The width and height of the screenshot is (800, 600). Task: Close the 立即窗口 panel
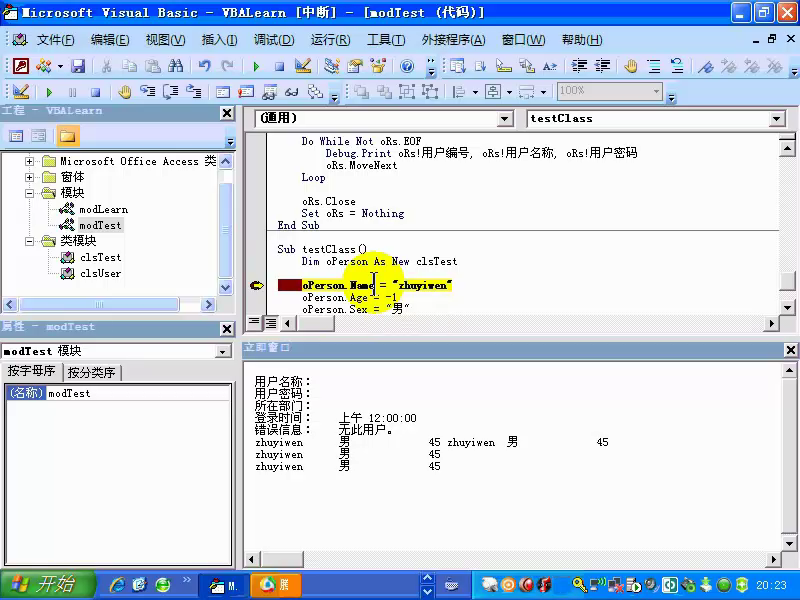coord(790,349)
